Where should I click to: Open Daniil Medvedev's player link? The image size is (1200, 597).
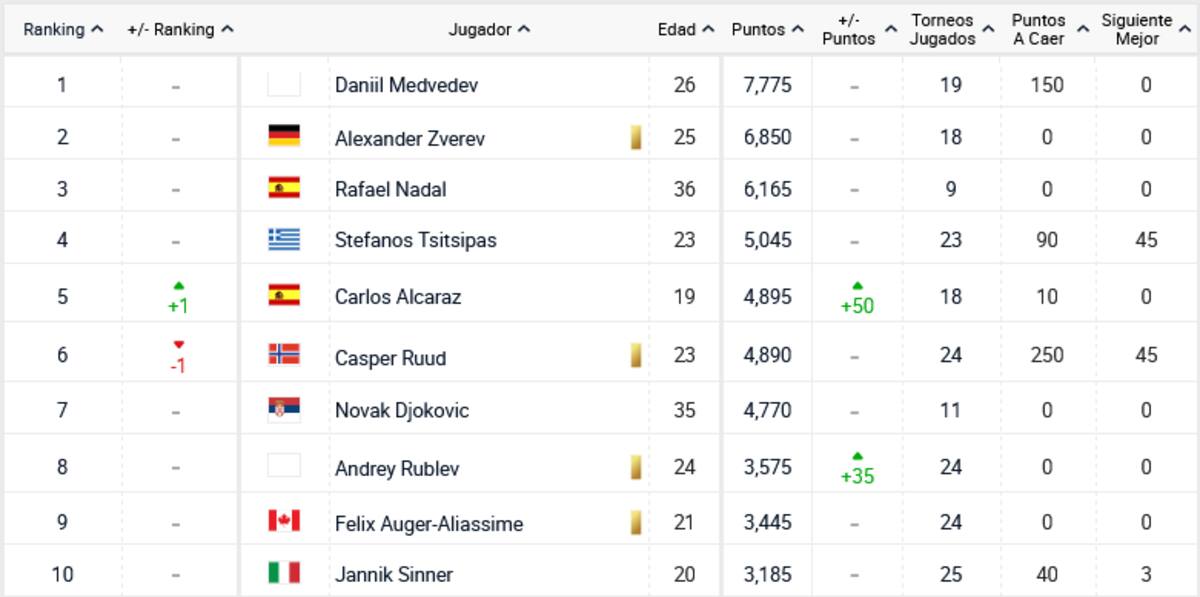(406, 85)
